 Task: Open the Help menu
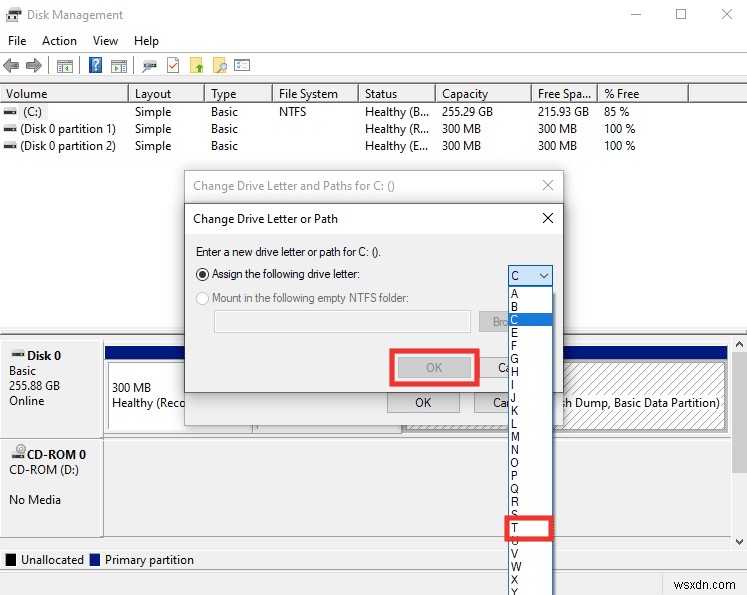pyautogui.click(x=146, y=41)
